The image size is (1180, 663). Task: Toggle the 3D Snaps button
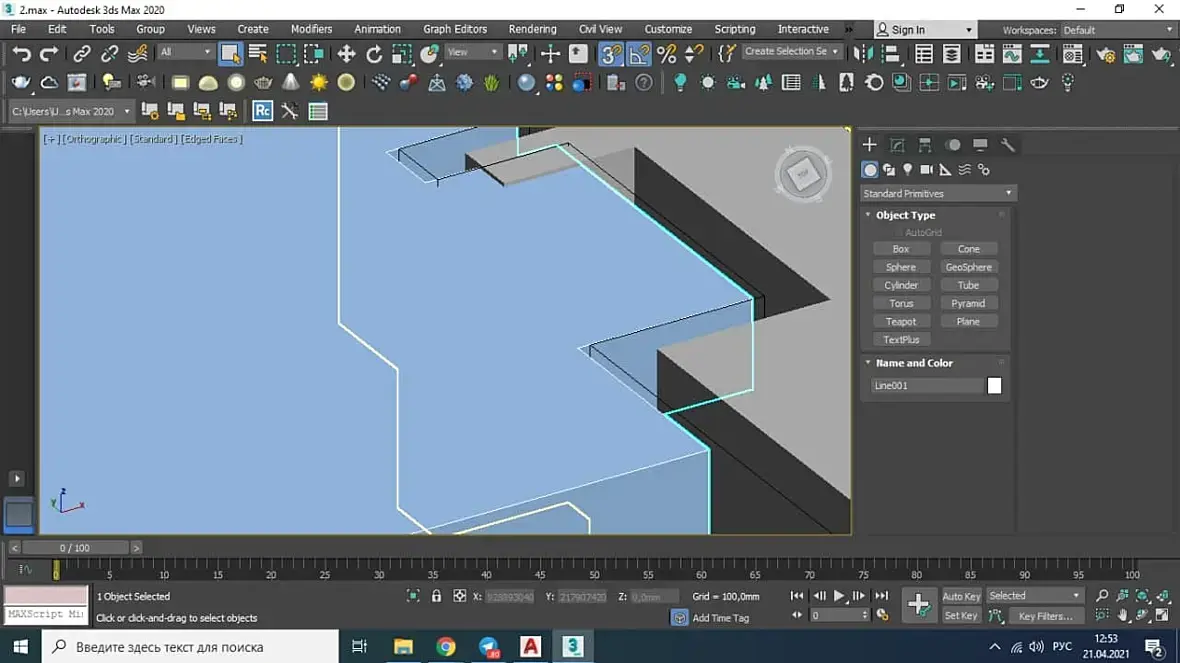pos(610,54)
